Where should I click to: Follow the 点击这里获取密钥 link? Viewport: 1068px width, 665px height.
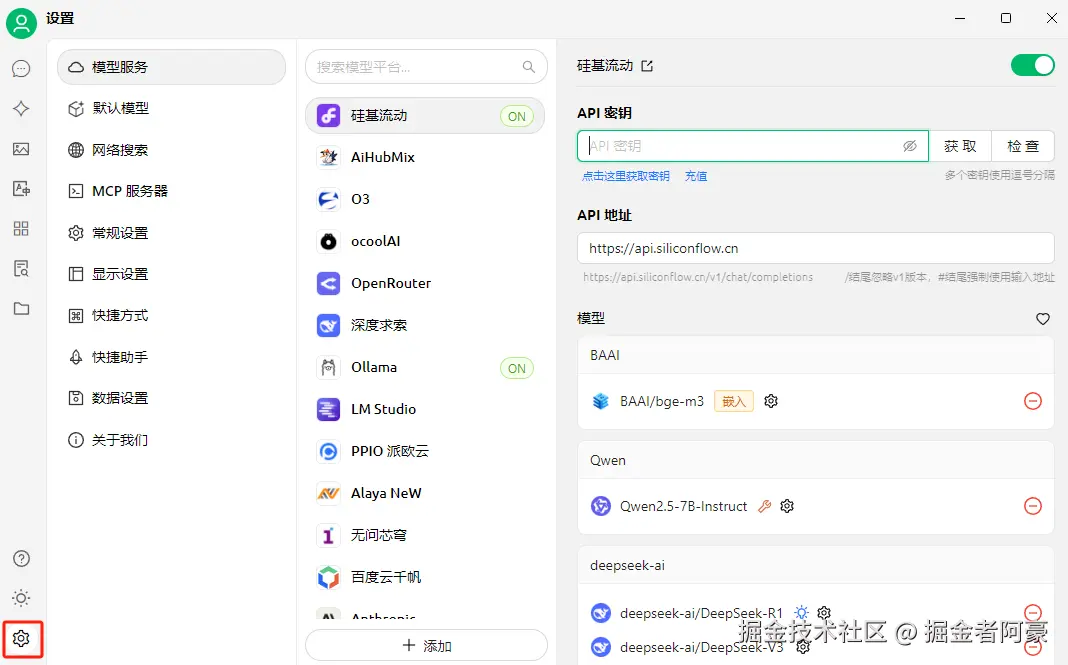point(625,176)
